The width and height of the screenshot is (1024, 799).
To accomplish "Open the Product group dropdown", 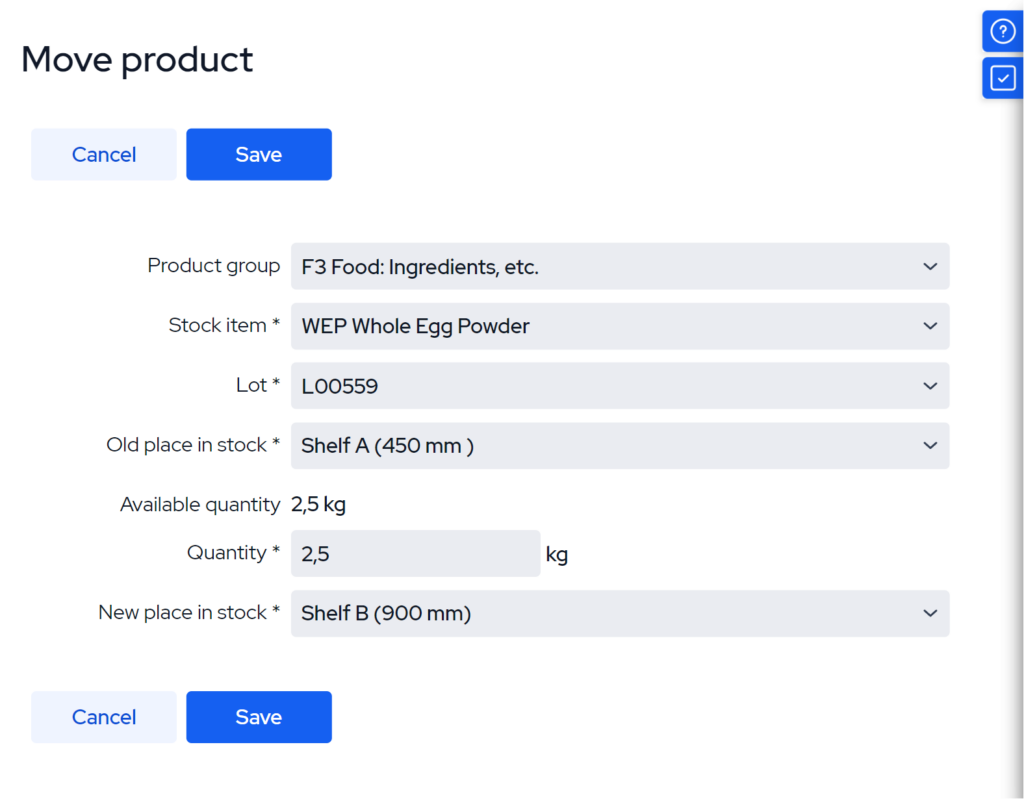I will click(x=620, y=267).
